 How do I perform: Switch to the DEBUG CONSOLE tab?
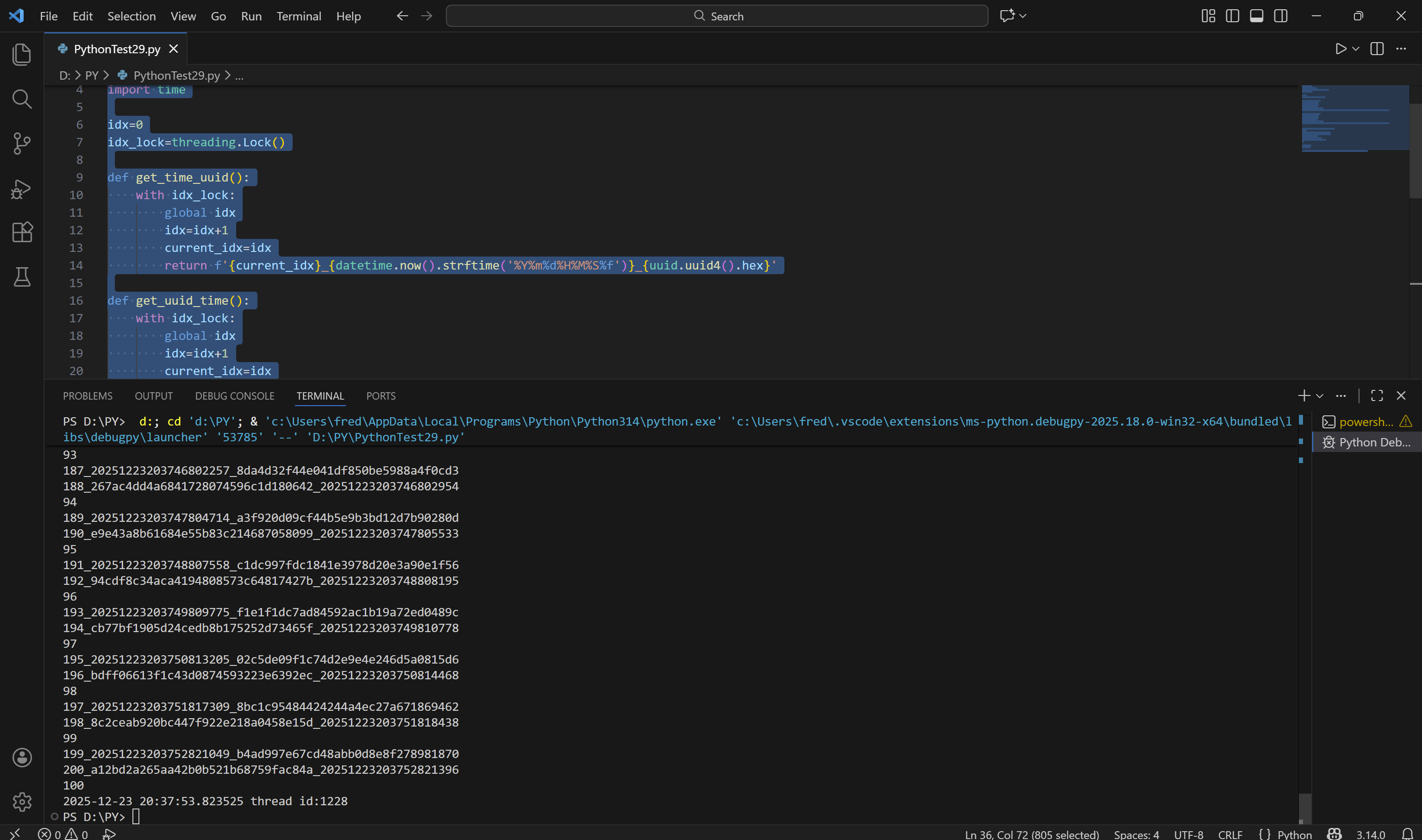click(x=234, y=395)
